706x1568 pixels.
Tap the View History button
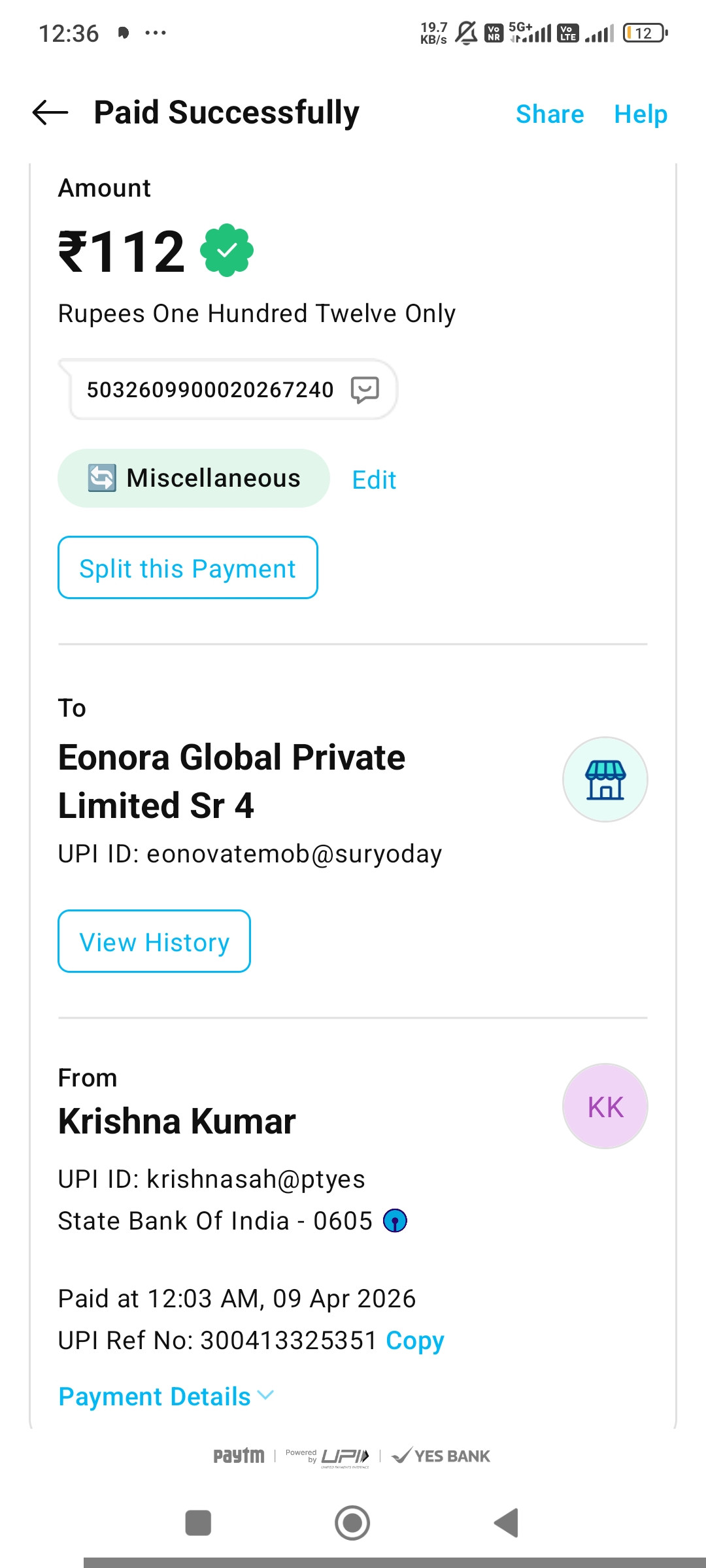[154, 941]
